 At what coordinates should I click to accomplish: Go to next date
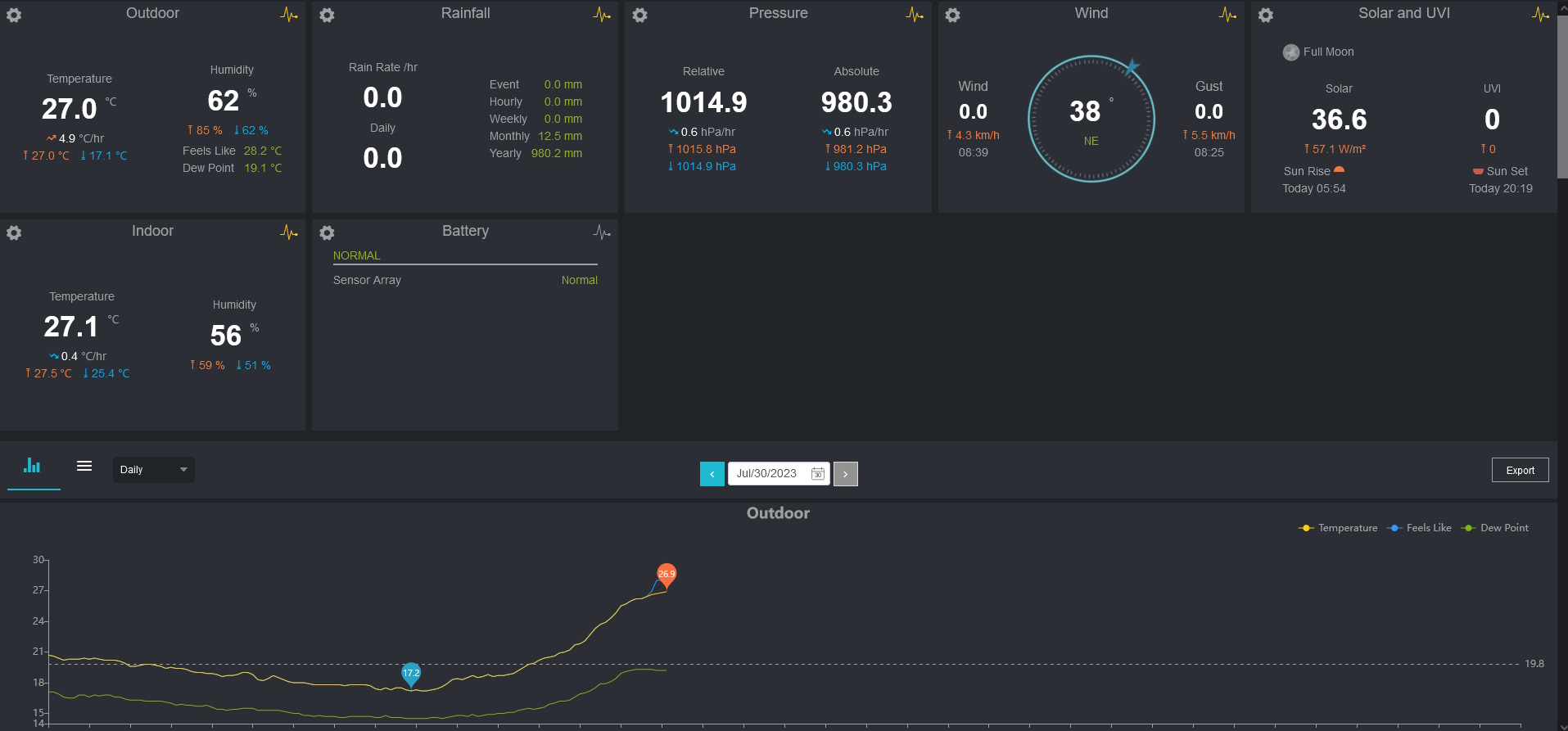coord(846,474)
